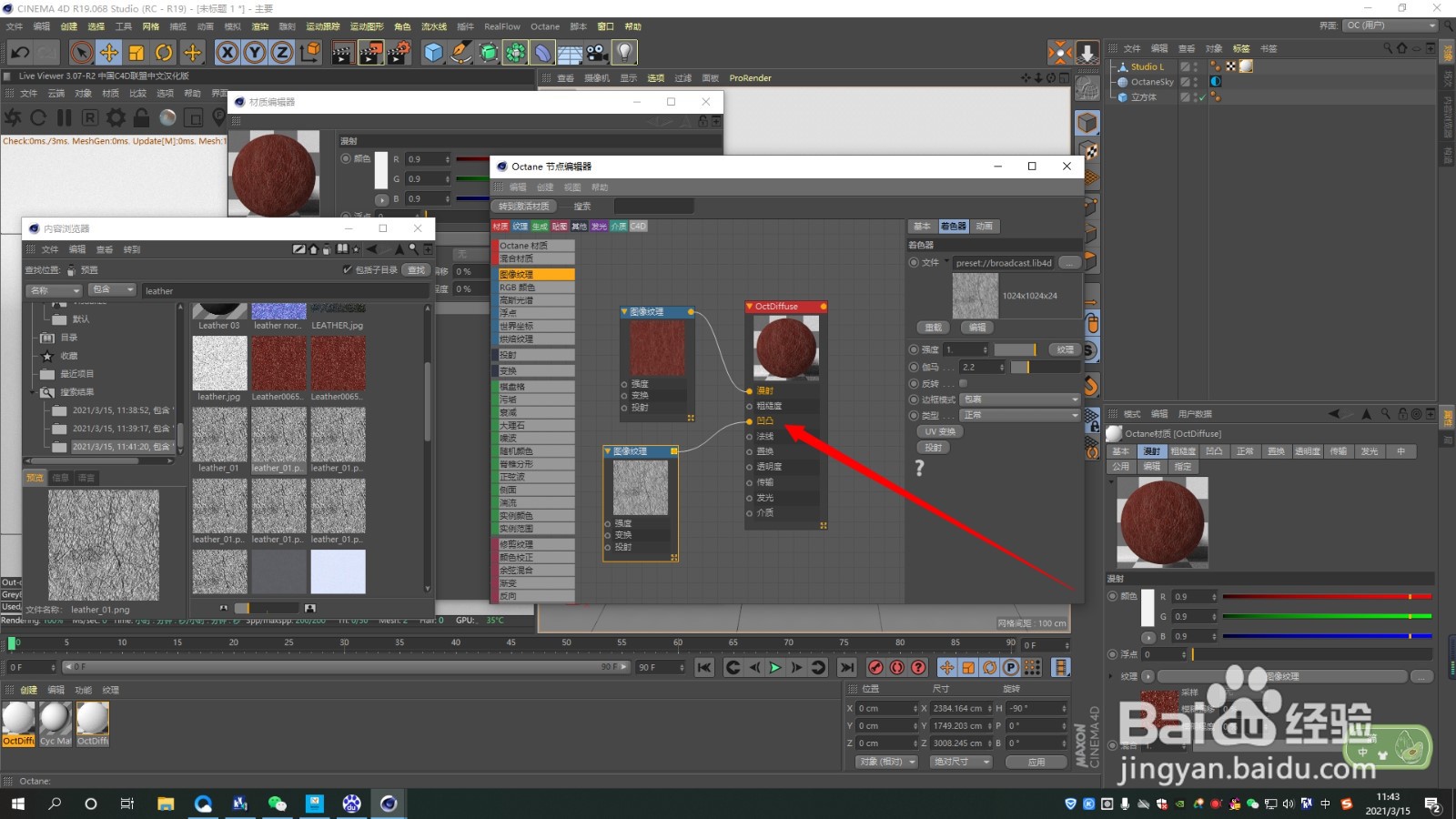Click the 伽马 animation circle toggle
The height and width of the screenshot is (819, 1456).
pyautogui.click(x=914, y=367)
